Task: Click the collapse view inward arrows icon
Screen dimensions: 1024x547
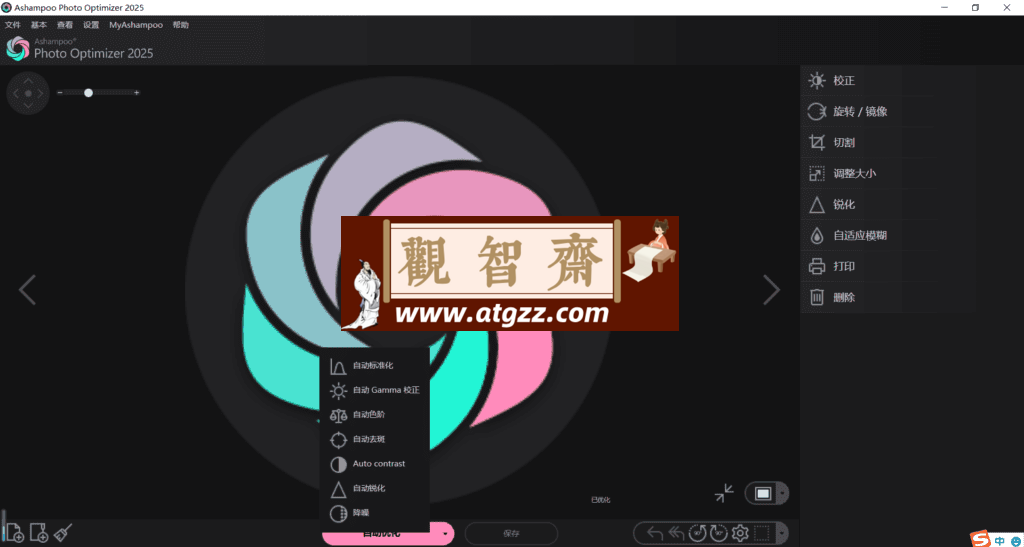Action: [x=724, y=493]
